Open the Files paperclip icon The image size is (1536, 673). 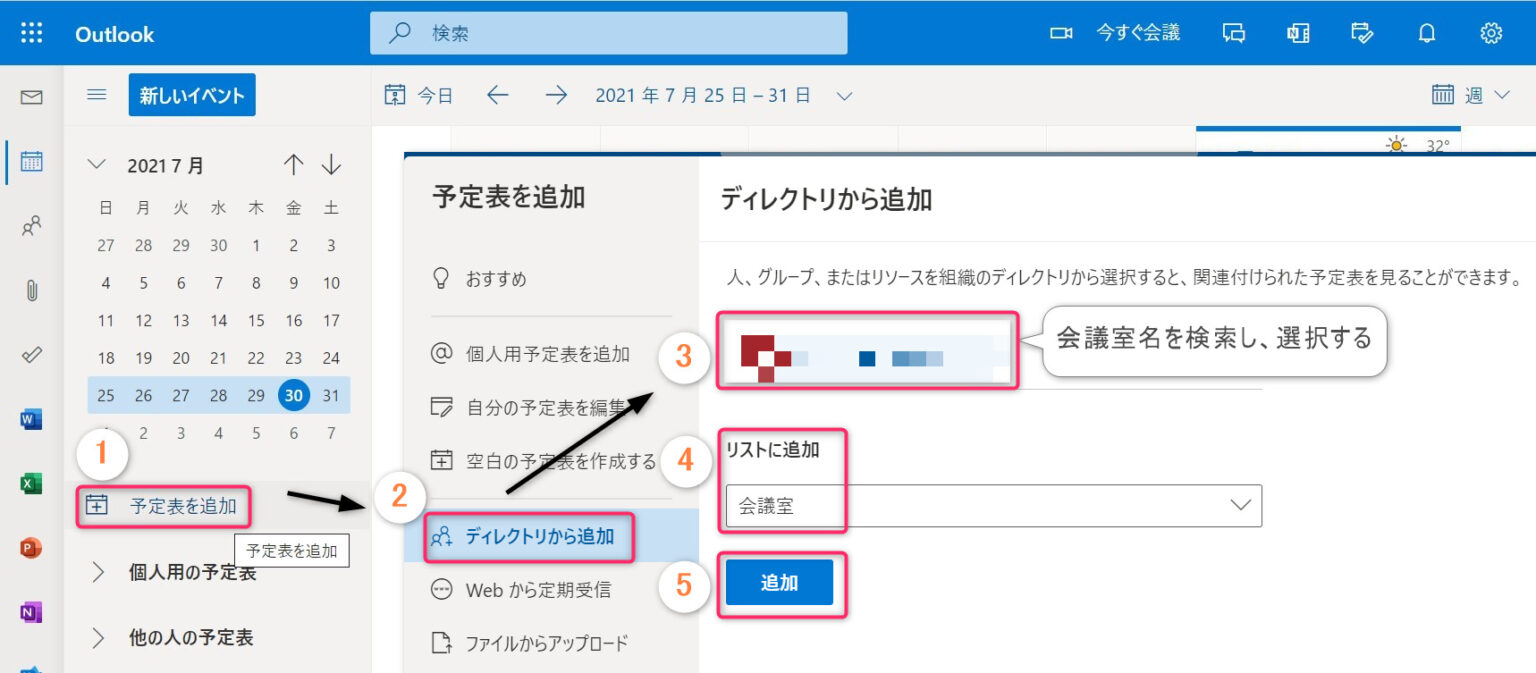pos(32,291)
